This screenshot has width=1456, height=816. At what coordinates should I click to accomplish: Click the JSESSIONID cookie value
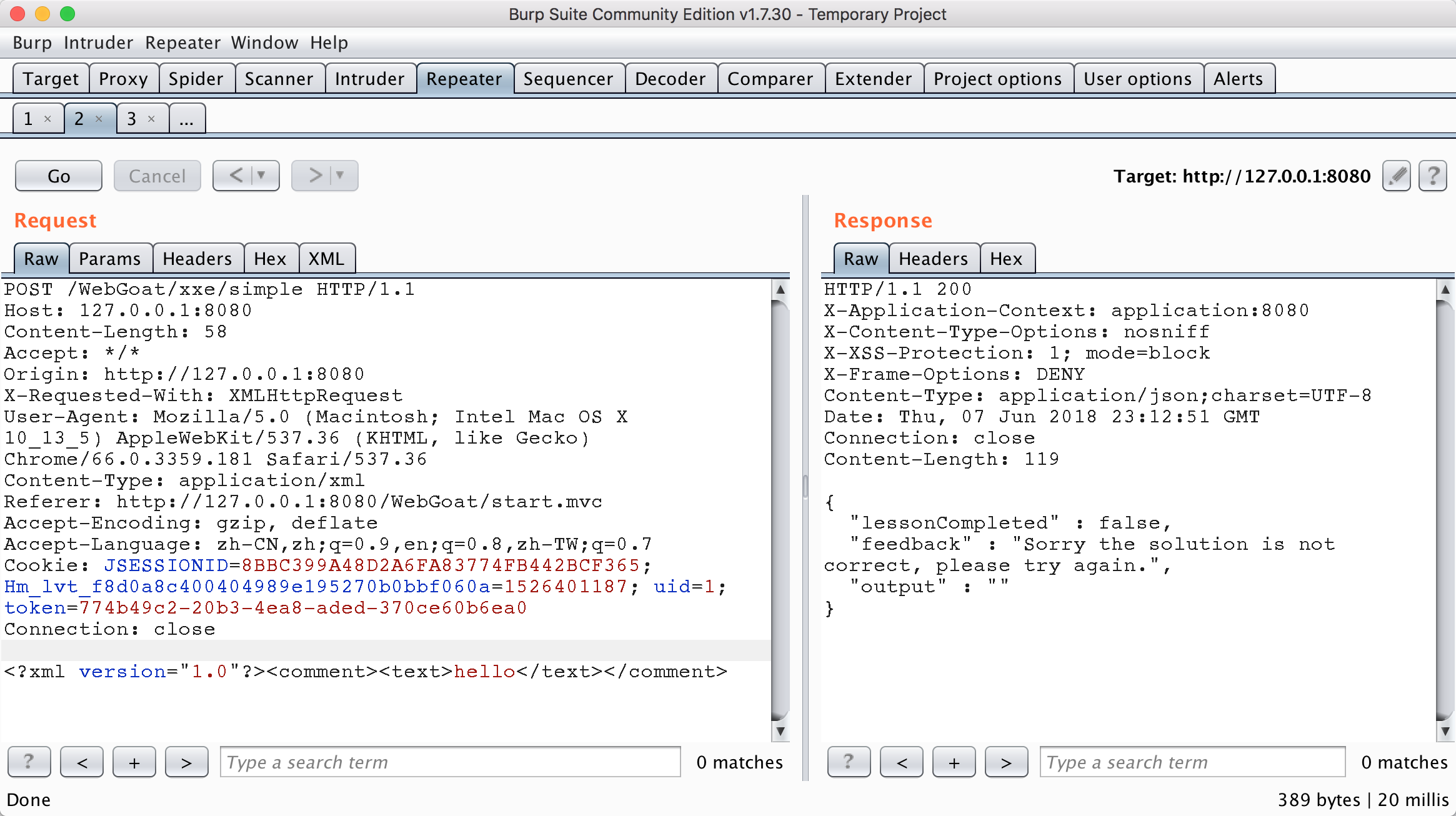pyautogui.click(x=441, y=565)
